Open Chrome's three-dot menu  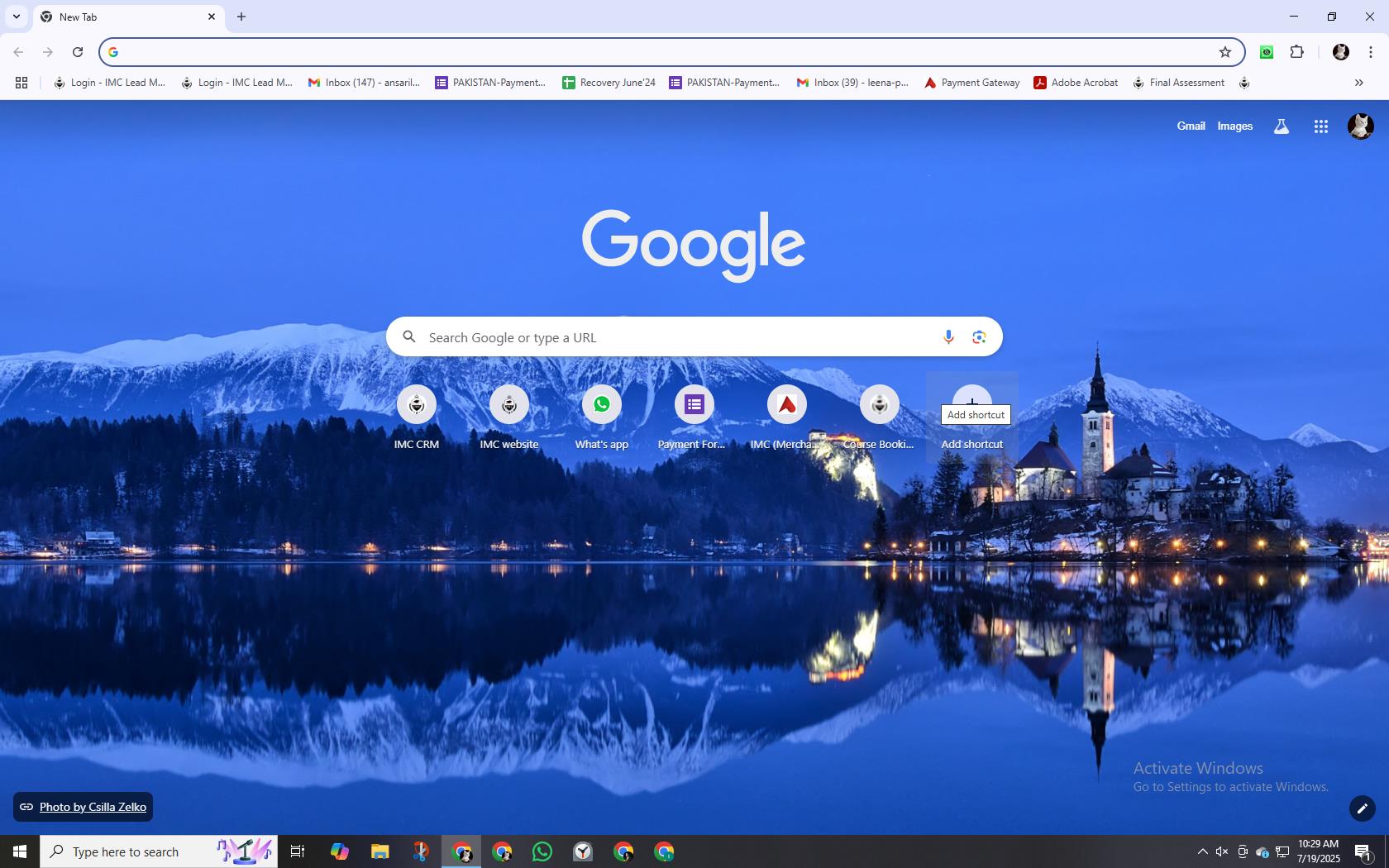1371,52
